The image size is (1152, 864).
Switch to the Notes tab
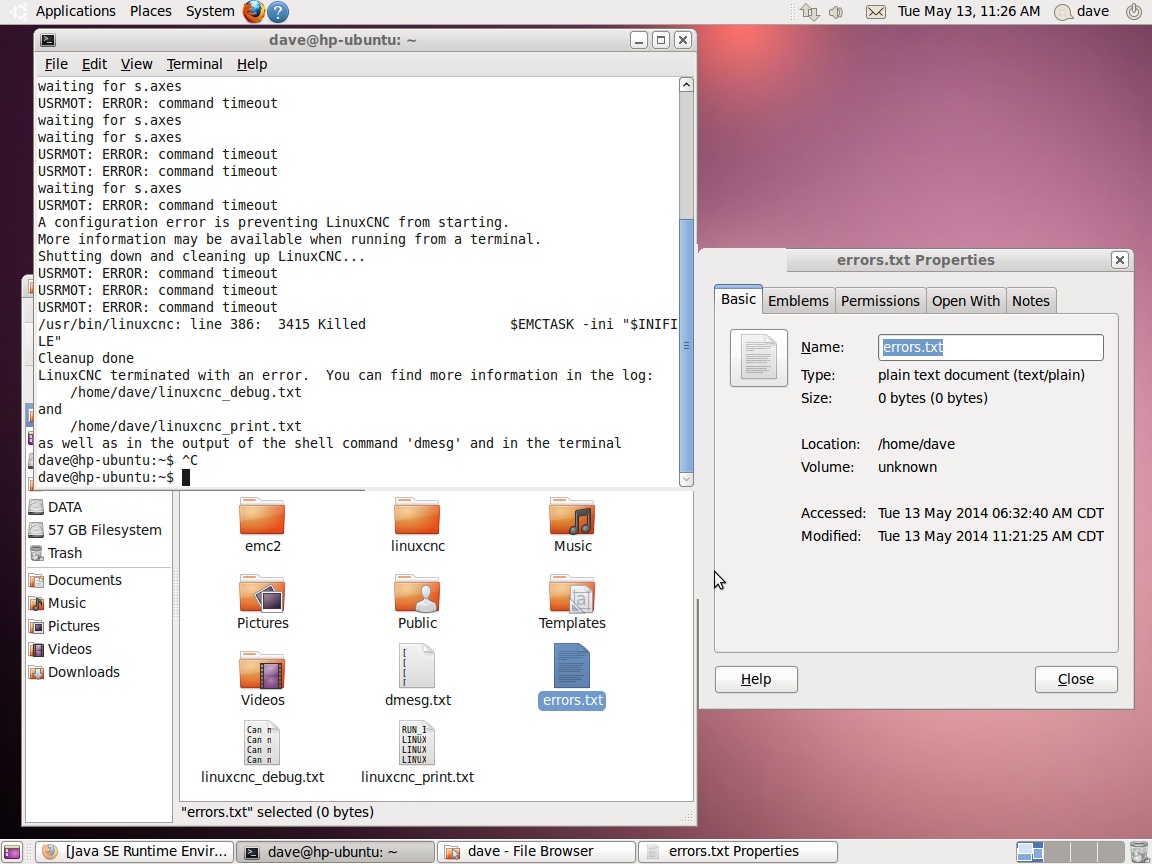1031,301
